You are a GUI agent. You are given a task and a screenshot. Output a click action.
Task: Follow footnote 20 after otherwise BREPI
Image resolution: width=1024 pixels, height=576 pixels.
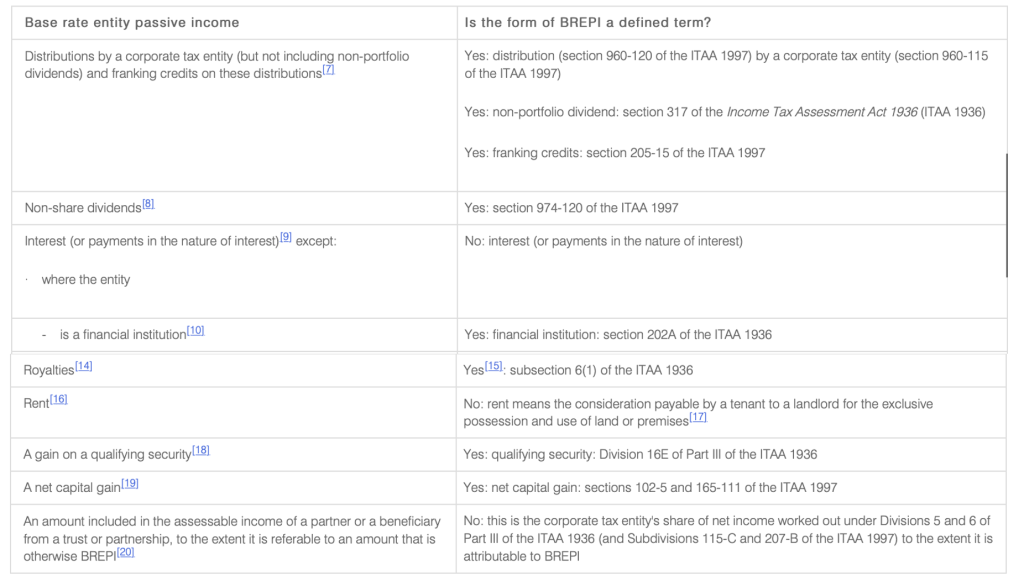125,552
